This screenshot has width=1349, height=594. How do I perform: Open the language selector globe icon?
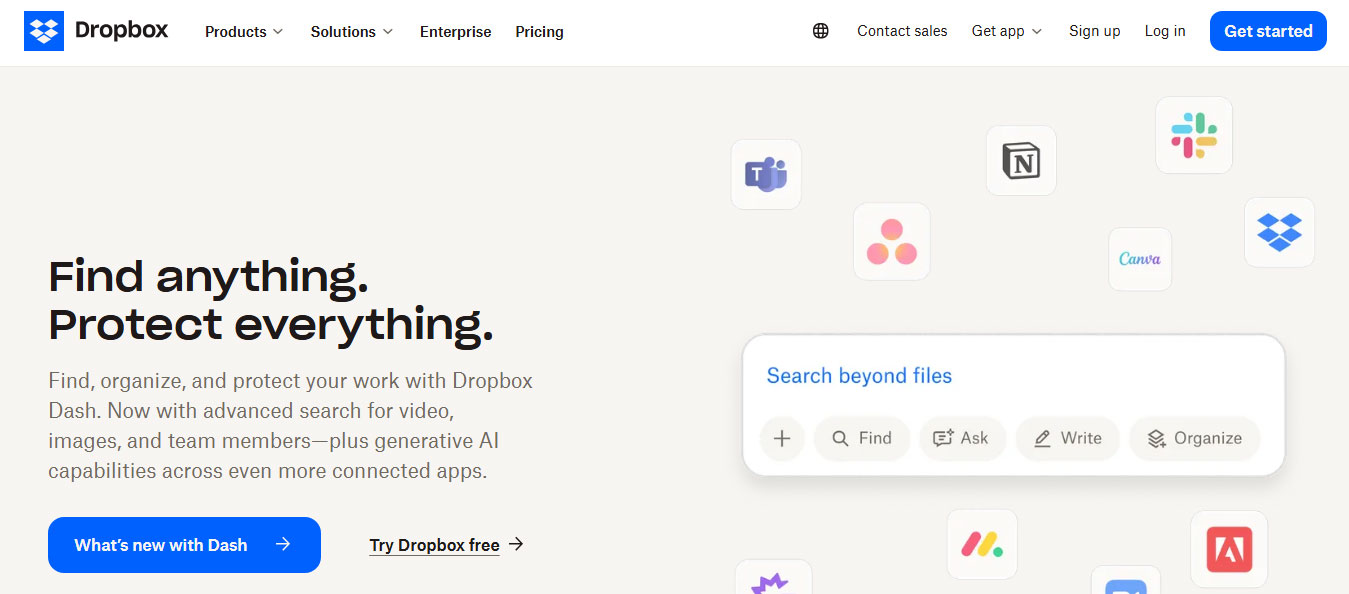click(821, 31)
